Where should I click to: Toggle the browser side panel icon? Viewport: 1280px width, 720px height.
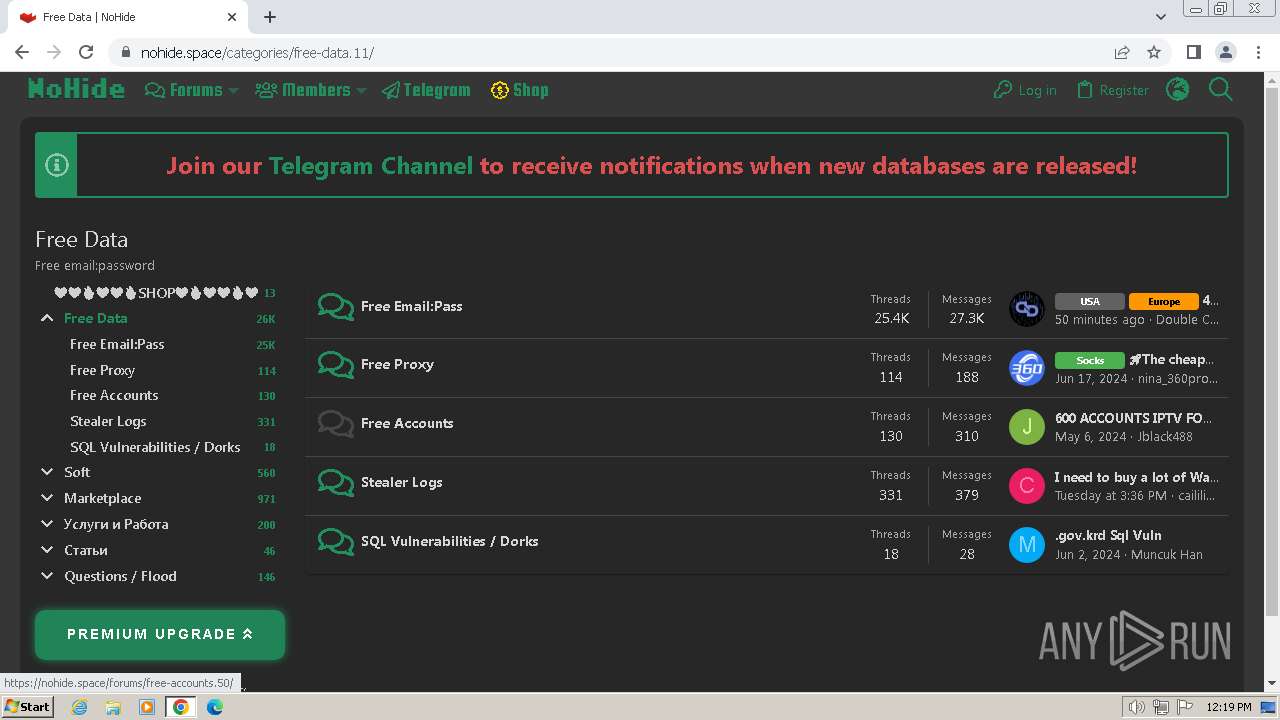1193,52
